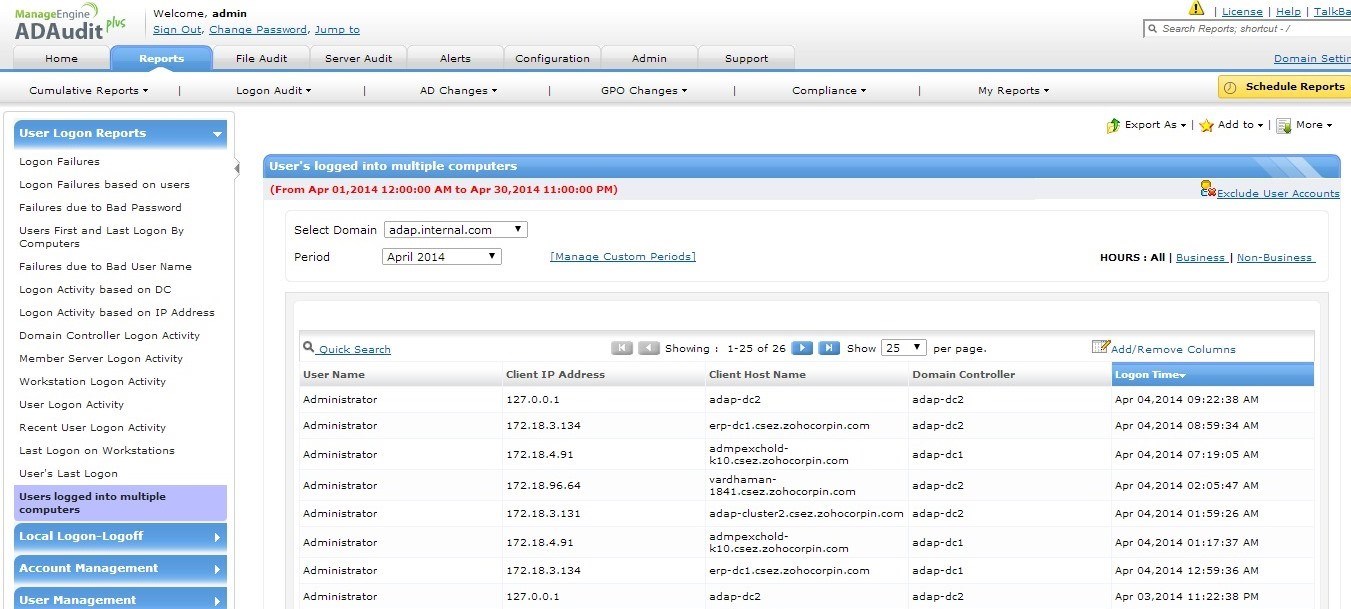Click the Quick Search magnifier icon

point(308,348)
